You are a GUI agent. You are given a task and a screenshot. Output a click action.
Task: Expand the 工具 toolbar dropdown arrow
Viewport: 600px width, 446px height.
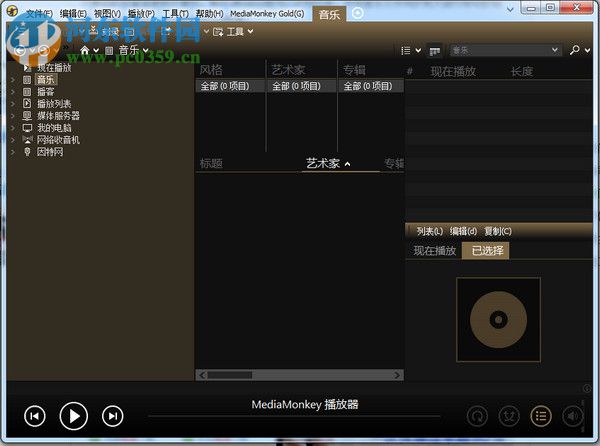coord(250,31)
